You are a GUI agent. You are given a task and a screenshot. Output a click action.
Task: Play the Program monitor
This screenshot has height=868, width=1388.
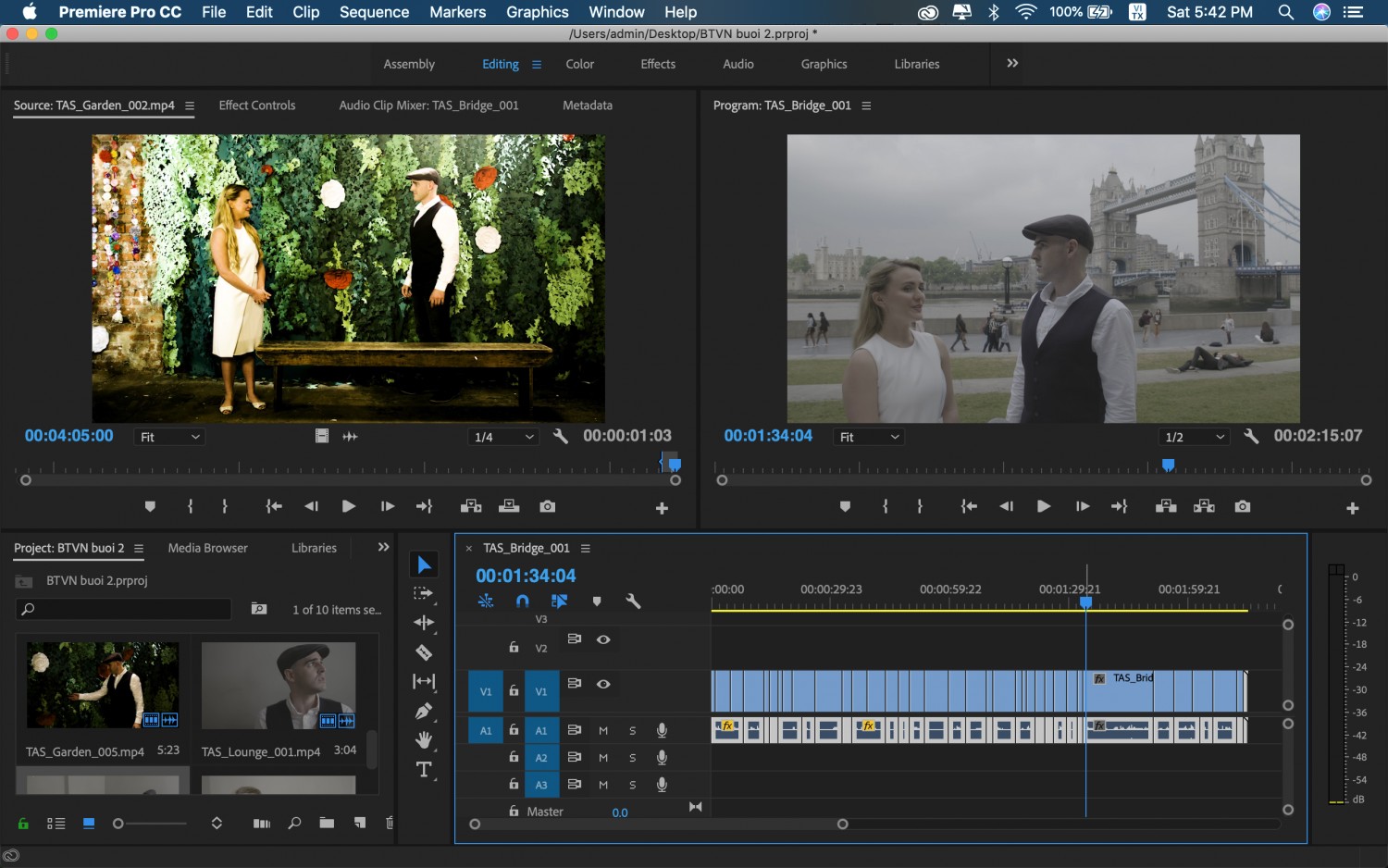tap(1043, 506)
